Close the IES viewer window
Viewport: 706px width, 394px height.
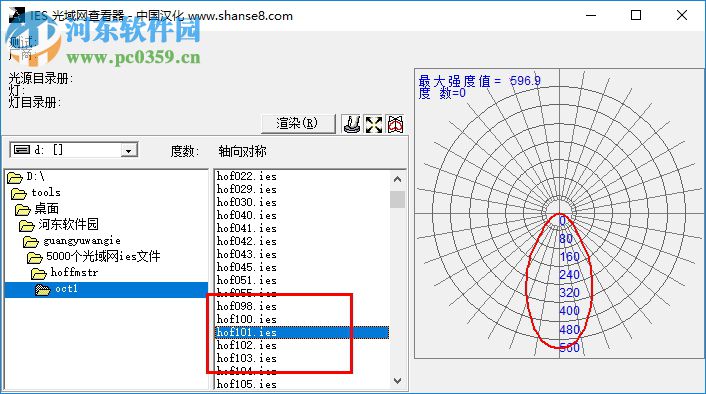(682, 15)
